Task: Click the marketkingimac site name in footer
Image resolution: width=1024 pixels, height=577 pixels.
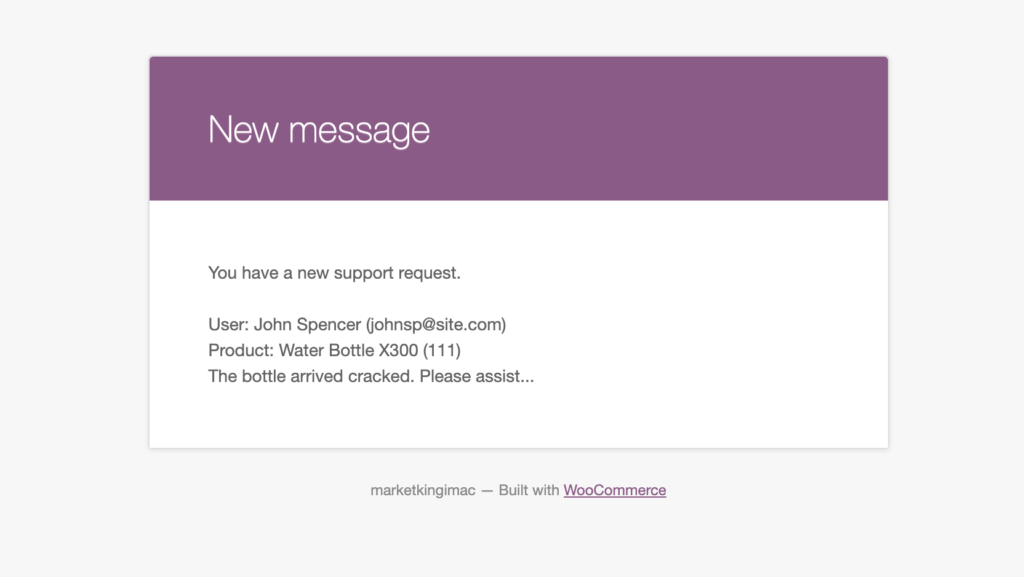Action: pos(423,490)
